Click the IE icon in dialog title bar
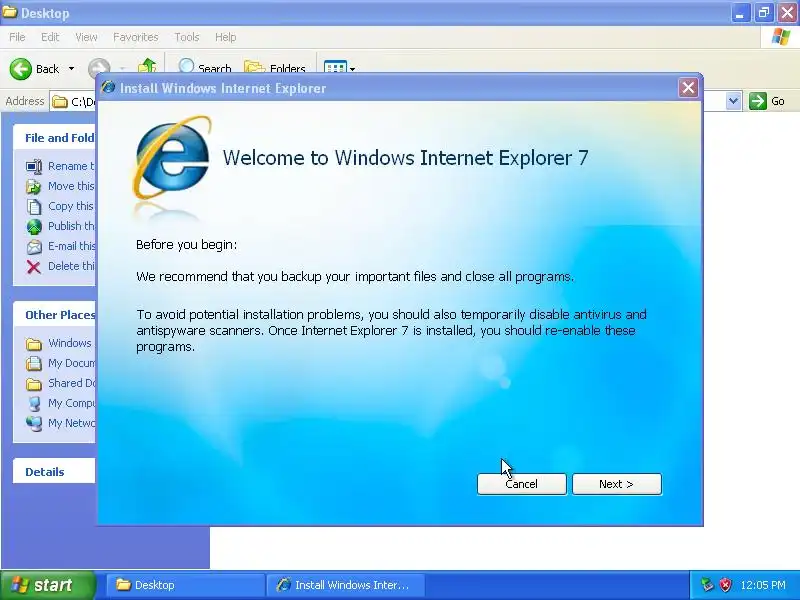 point(108,87)
